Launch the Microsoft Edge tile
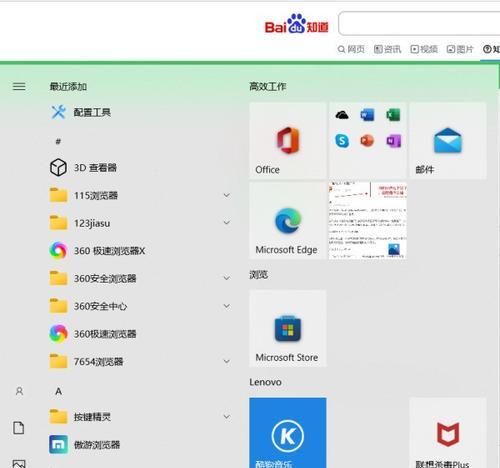 (x=288, y=220)
